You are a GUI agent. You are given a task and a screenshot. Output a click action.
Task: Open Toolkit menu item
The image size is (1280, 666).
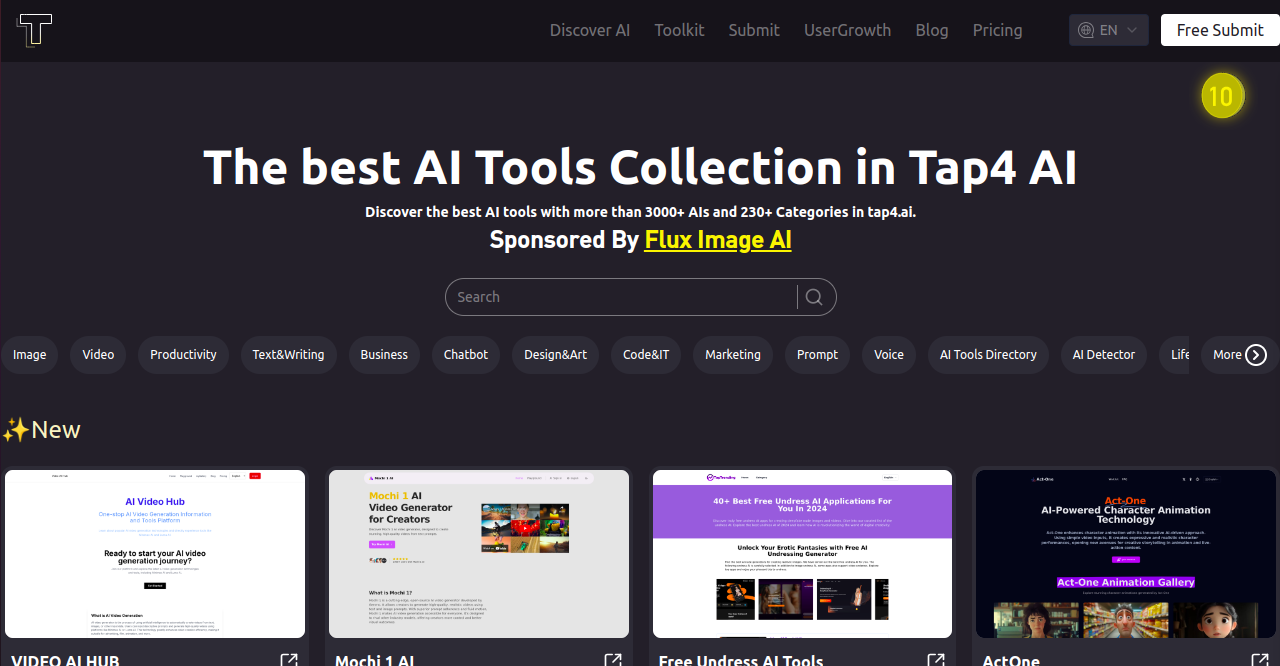tap(679, 30)
